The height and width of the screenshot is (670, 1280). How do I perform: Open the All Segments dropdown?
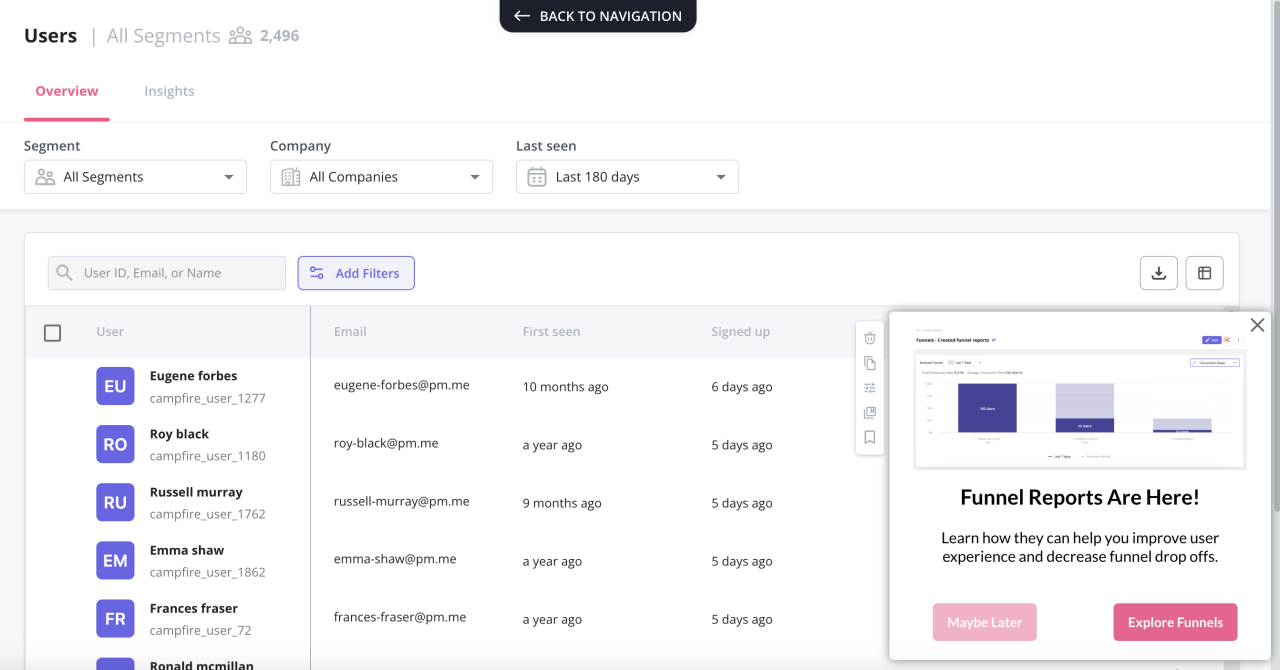pos(135,176)
